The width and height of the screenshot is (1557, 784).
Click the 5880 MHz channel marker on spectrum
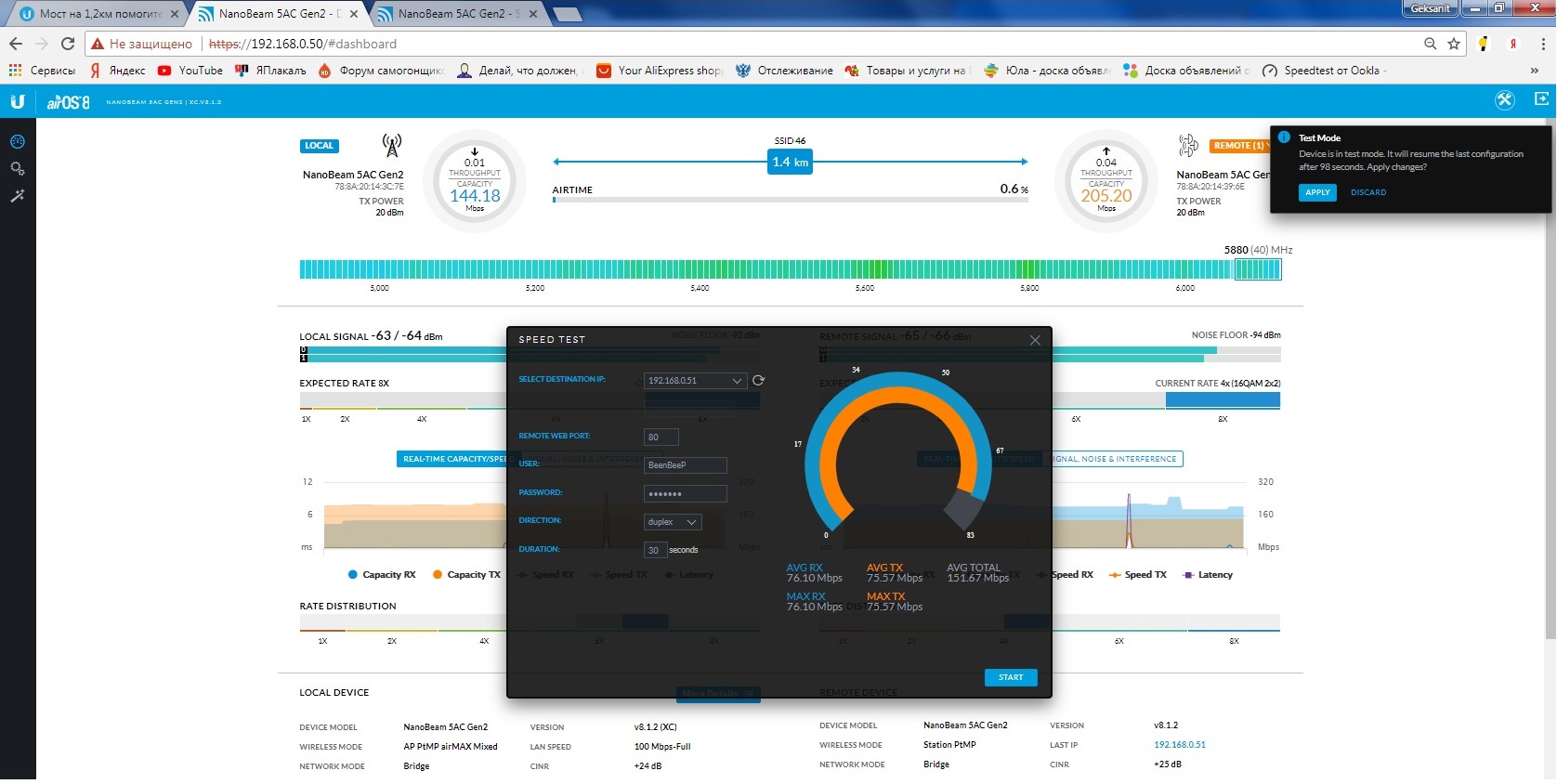[1258, 269]
